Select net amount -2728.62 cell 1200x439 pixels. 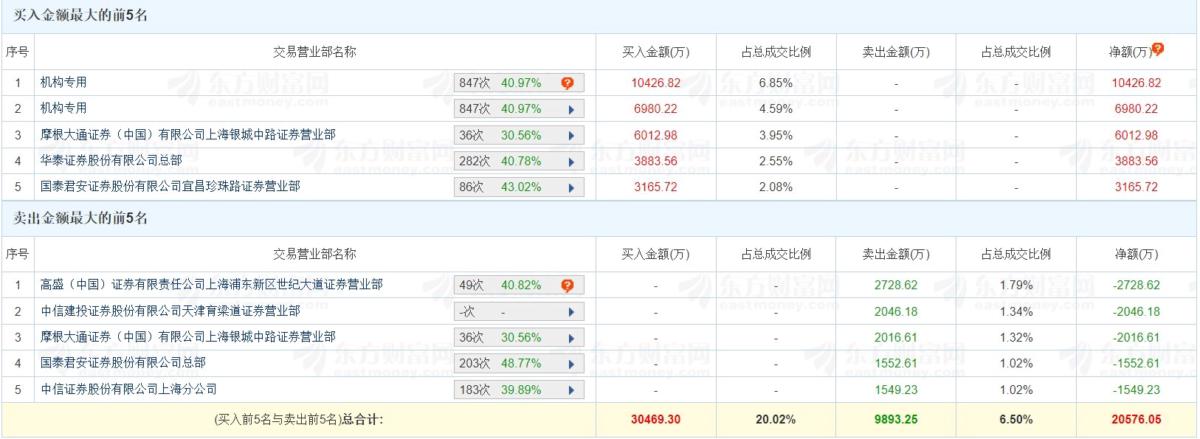1138,286
